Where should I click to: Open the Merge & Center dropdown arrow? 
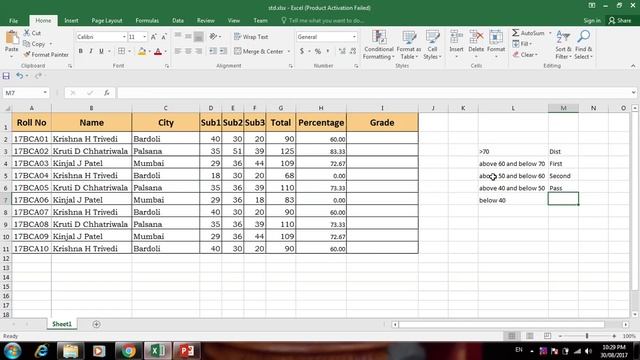click(289, 51)
